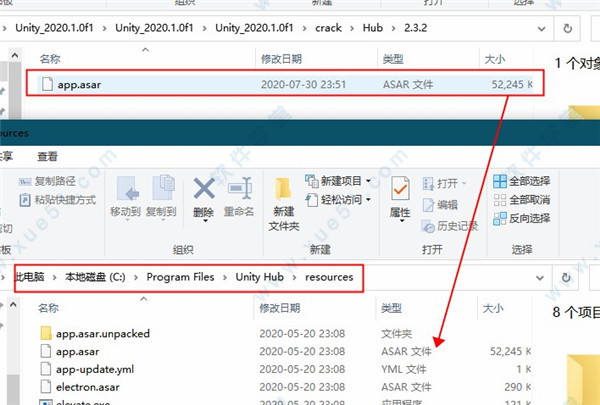Click the resources breadcrumb

click(329, 277)
